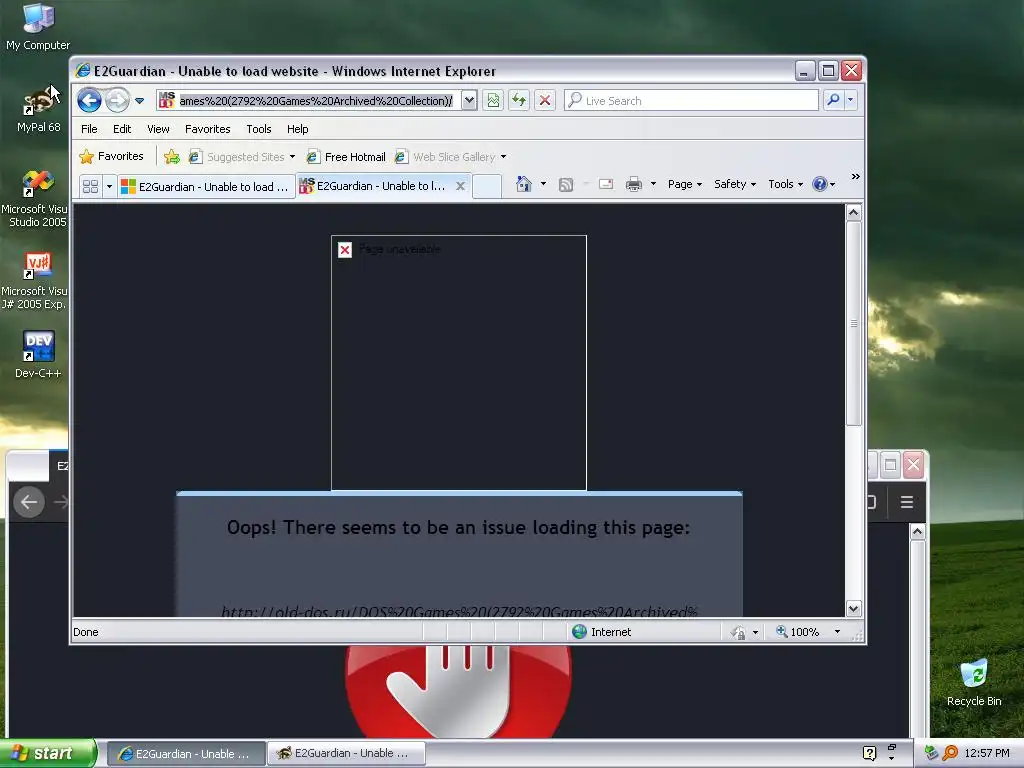Click Add to Favorites Bar star icon
This screenshot has height=768, width=1024.
coord(172,157)
